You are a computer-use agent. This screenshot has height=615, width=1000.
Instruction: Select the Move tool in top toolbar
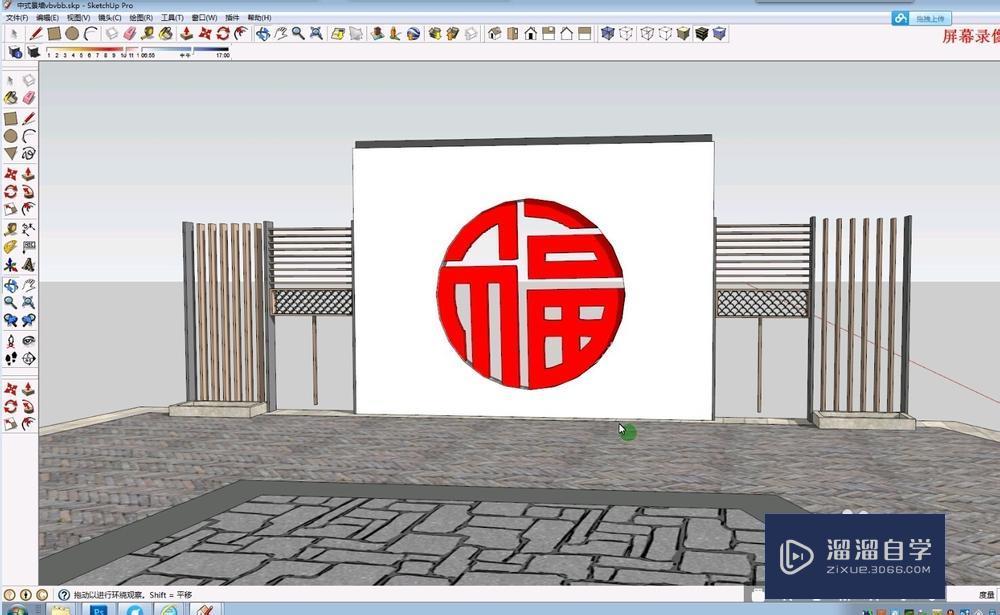pos(205,33)
